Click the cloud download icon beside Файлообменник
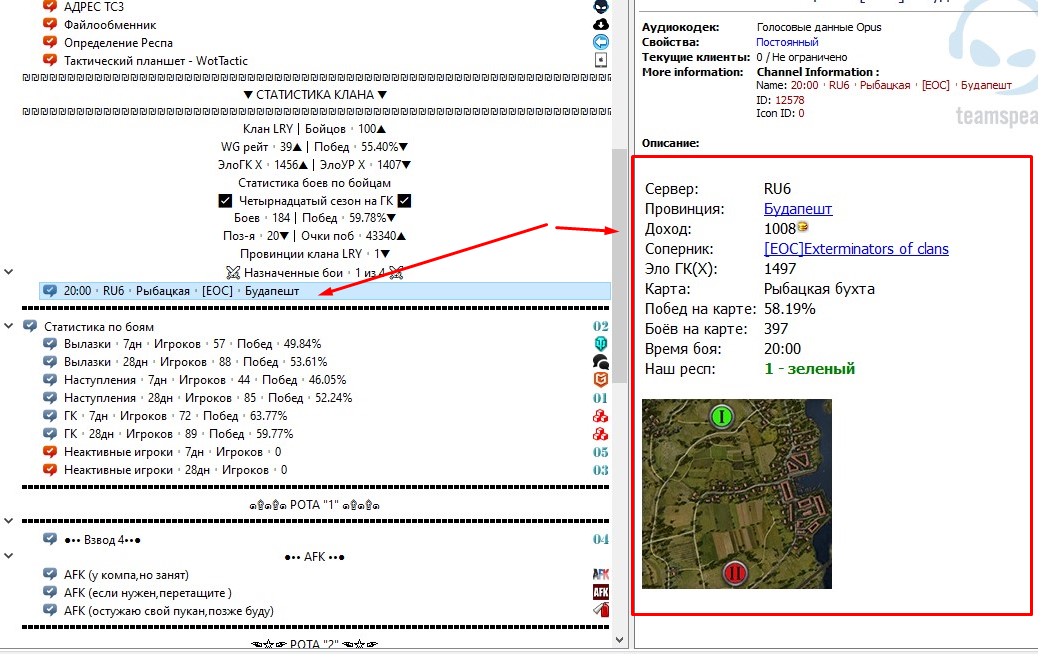Viewport: 1043px width, 657px height. tap(601, 24)
